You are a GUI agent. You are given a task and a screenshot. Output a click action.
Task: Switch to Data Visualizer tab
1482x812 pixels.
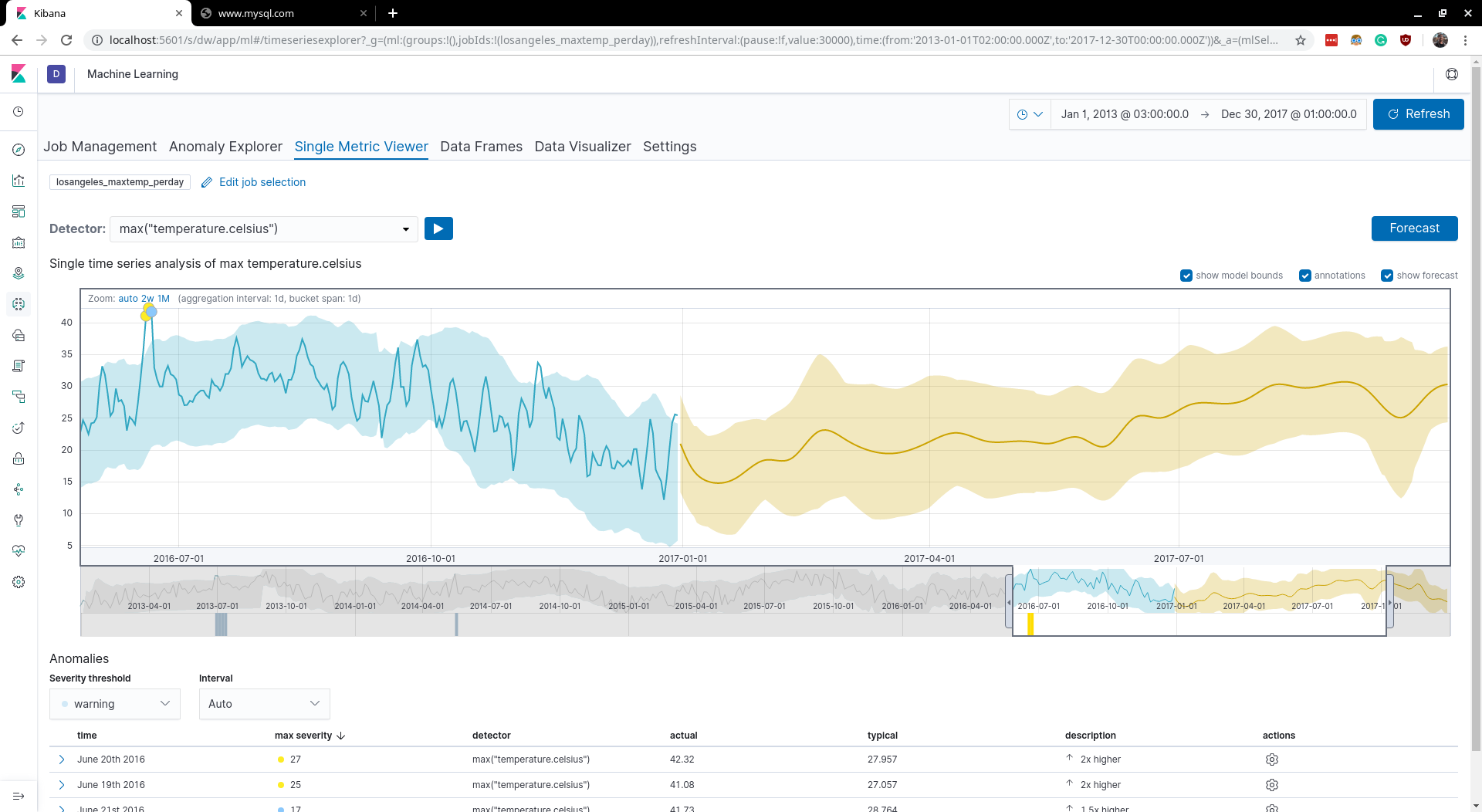click(583, 147)
